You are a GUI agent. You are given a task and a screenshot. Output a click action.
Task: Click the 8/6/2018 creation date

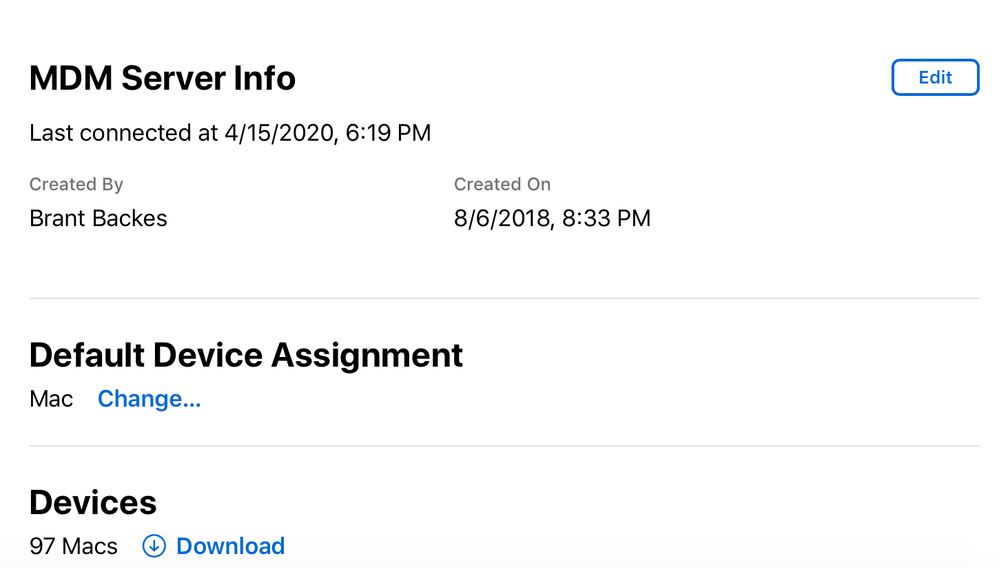502,218
